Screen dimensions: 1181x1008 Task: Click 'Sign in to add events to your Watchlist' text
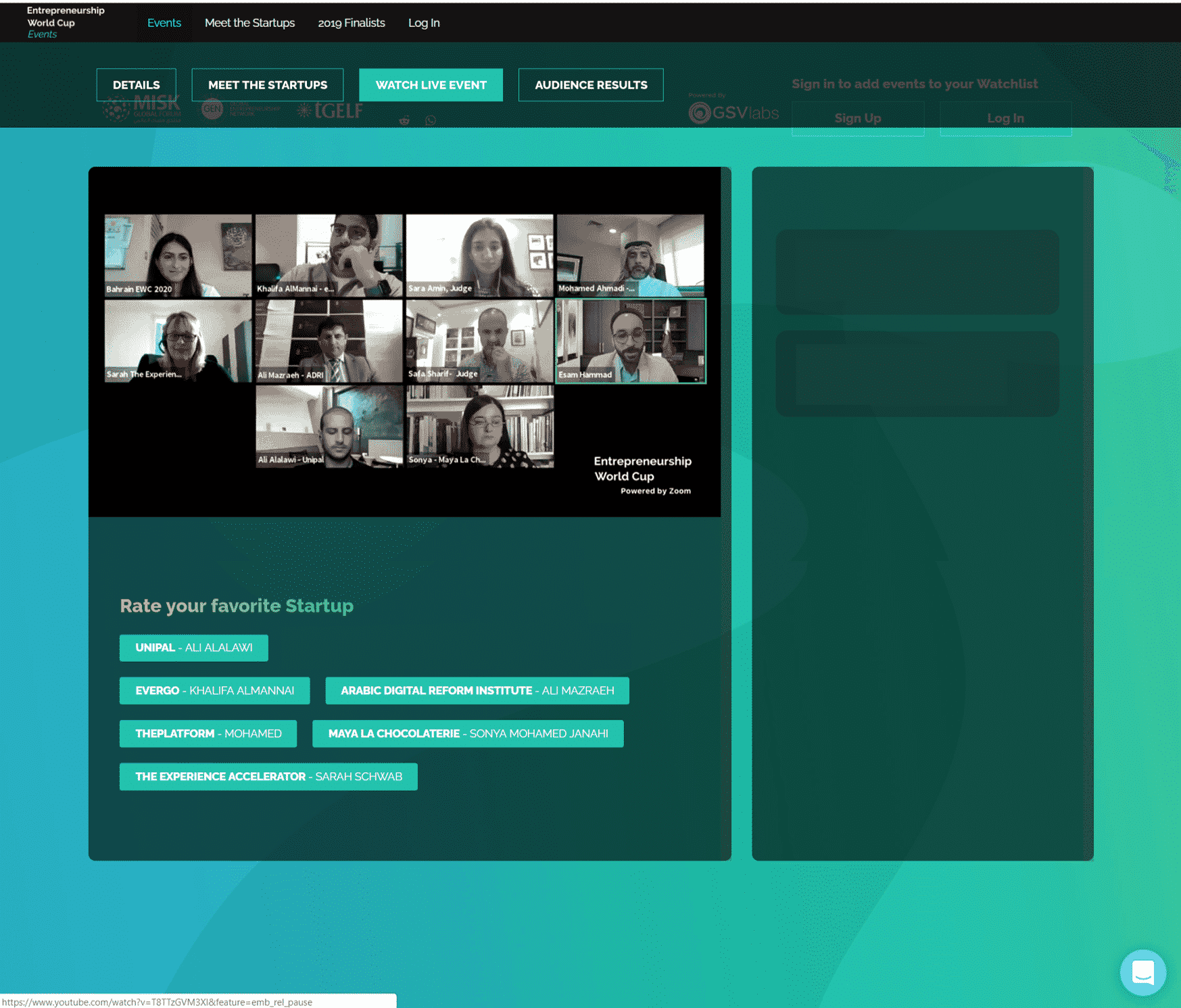915,84
